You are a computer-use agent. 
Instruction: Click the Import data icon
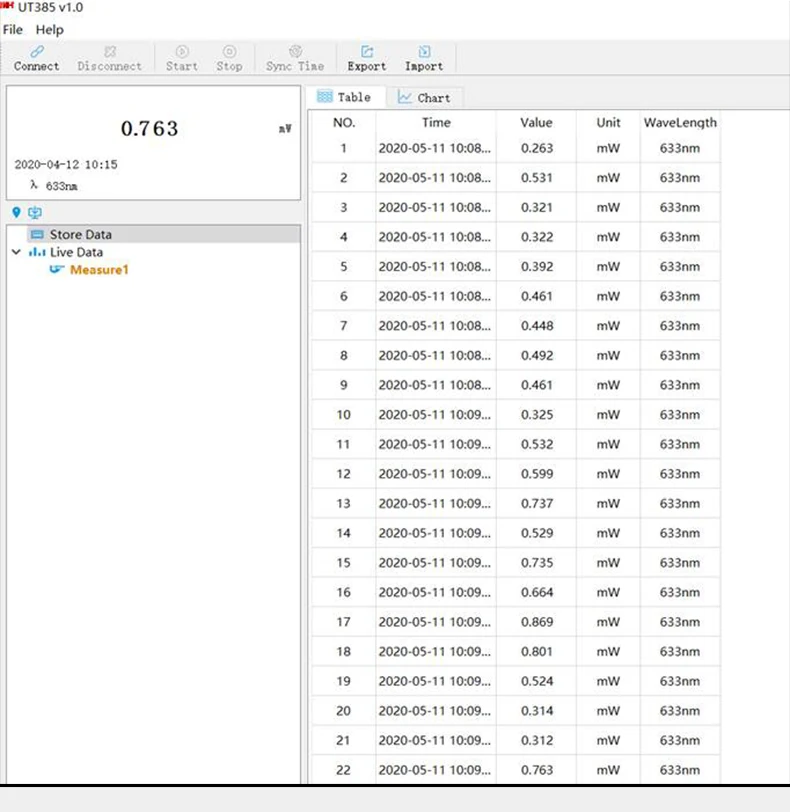424,51
